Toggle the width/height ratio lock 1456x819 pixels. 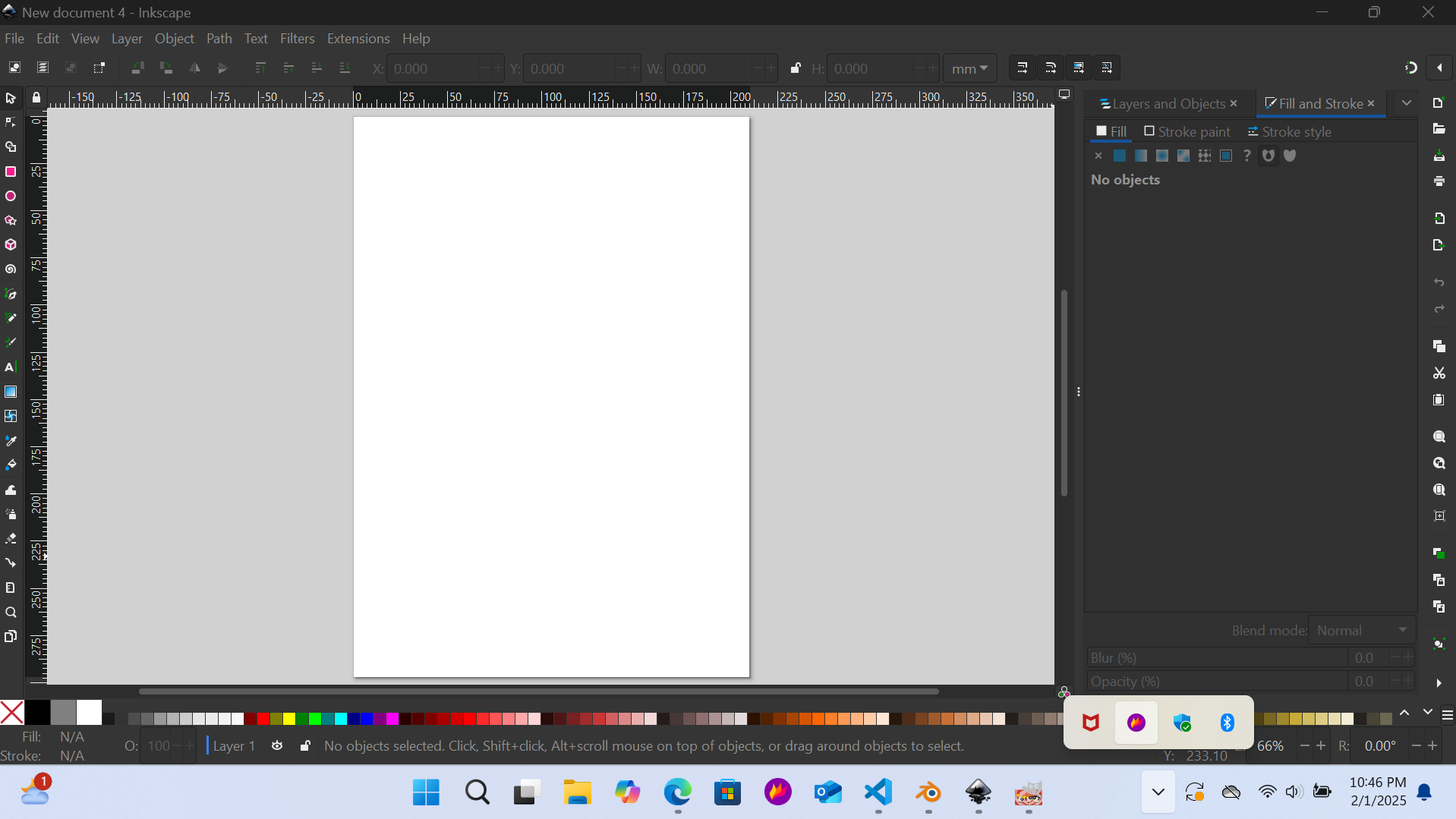tap(795, 68)
